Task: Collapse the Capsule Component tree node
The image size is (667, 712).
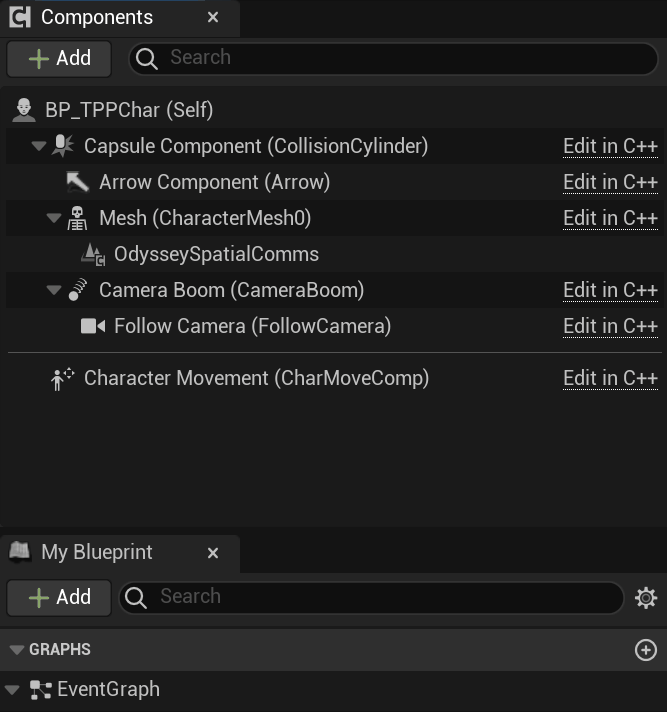Action: 39,146
